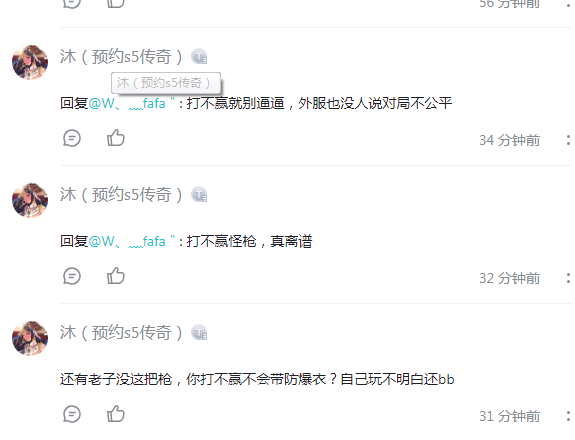Click level badge beside first 沐 username
The image size is (575, 440).
pyautogui.click(x=199, y=56)
